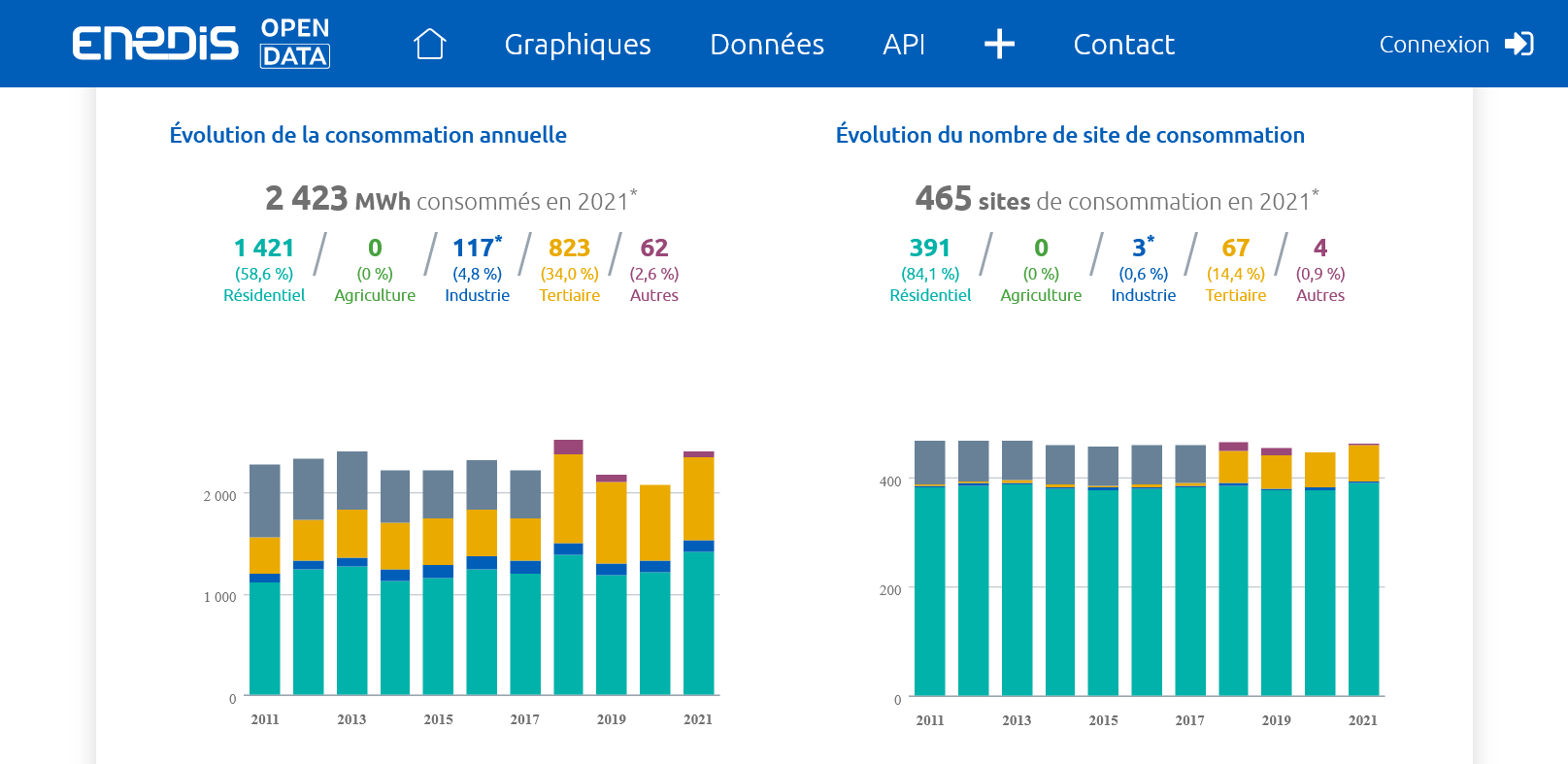Go to home via house icon
1568x764 pixels.
click(429, 44)
